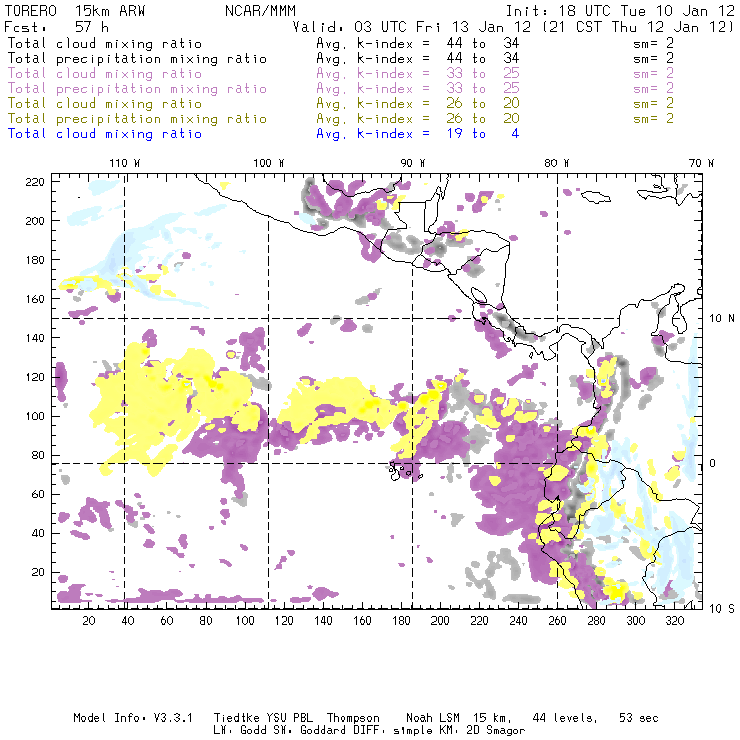Select the "Model Info: V3.3.1" text

click(x=133, y=718)
